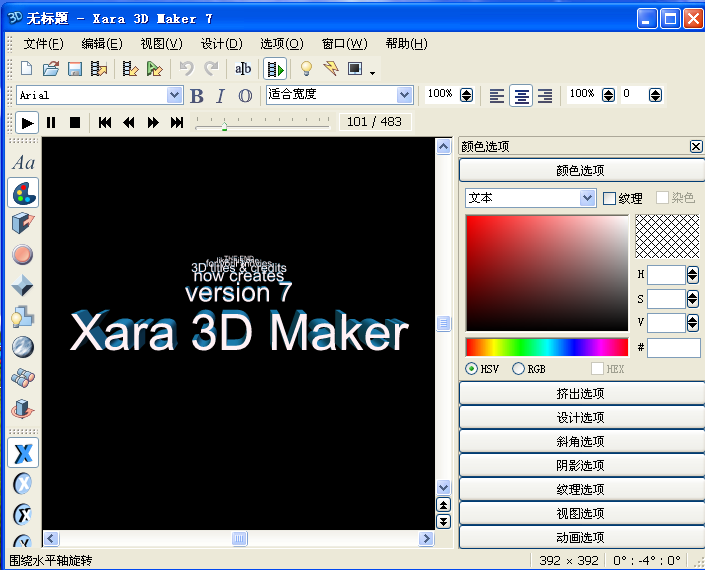Viewport: 705px width, 570px height.
Task: Open extrusion options cube icon in sidebar
Action: tap(22, 223)
